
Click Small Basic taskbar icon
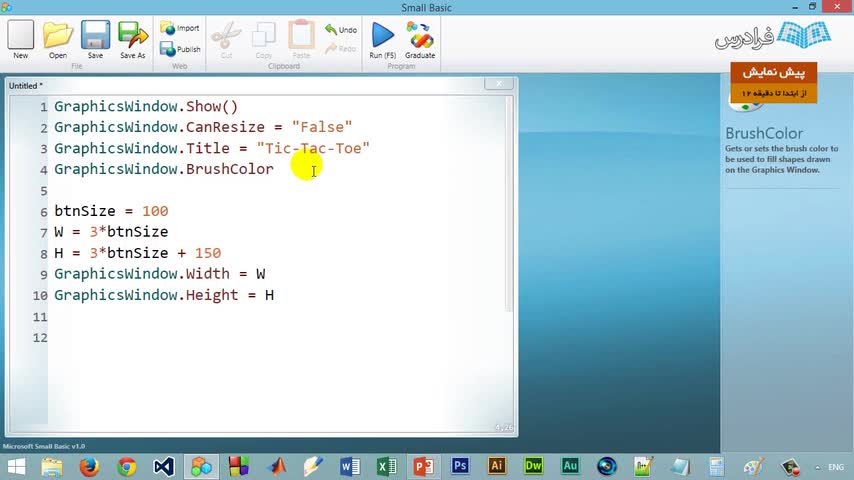click(x=201, y=467)
